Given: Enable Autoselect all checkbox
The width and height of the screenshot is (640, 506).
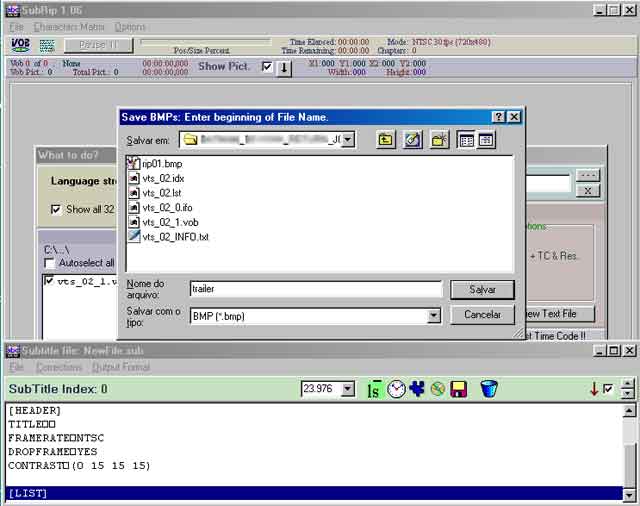Looking at the screenshot, I should [49, 263].
